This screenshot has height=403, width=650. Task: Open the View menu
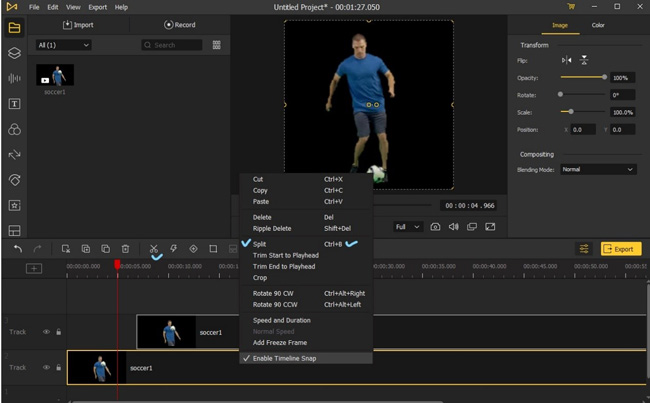click(x=73, y=7)
